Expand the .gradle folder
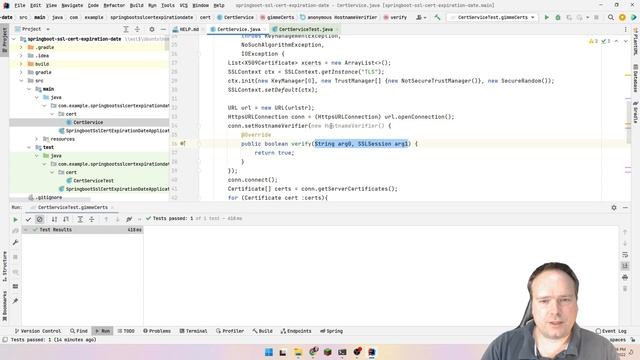This screenshot has width=640, height=360. (x=21, y=47)
